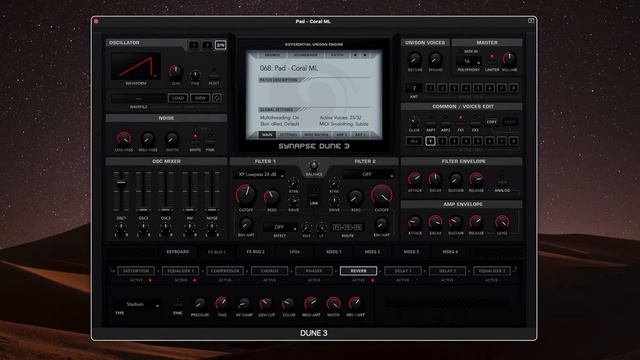
Task: Select the Compressor effect slot
Action: [225, 271]
